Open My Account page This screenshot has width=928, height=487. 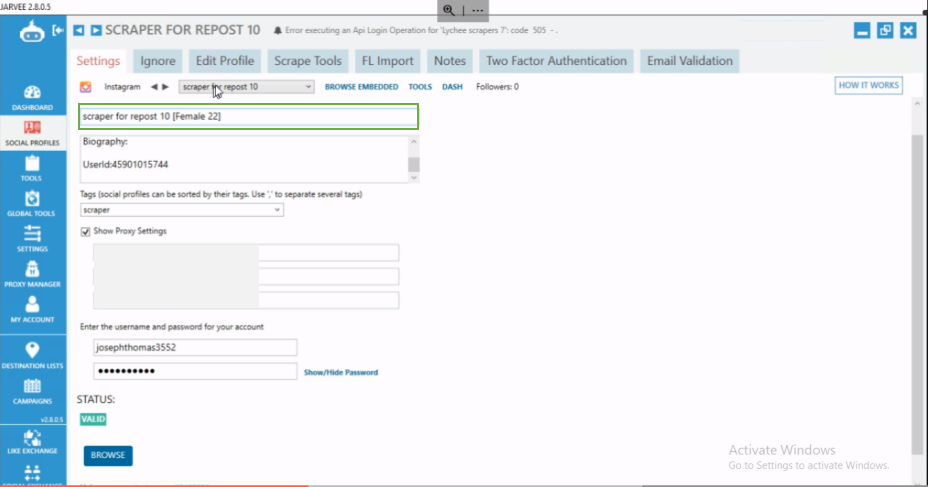point(32,309)
